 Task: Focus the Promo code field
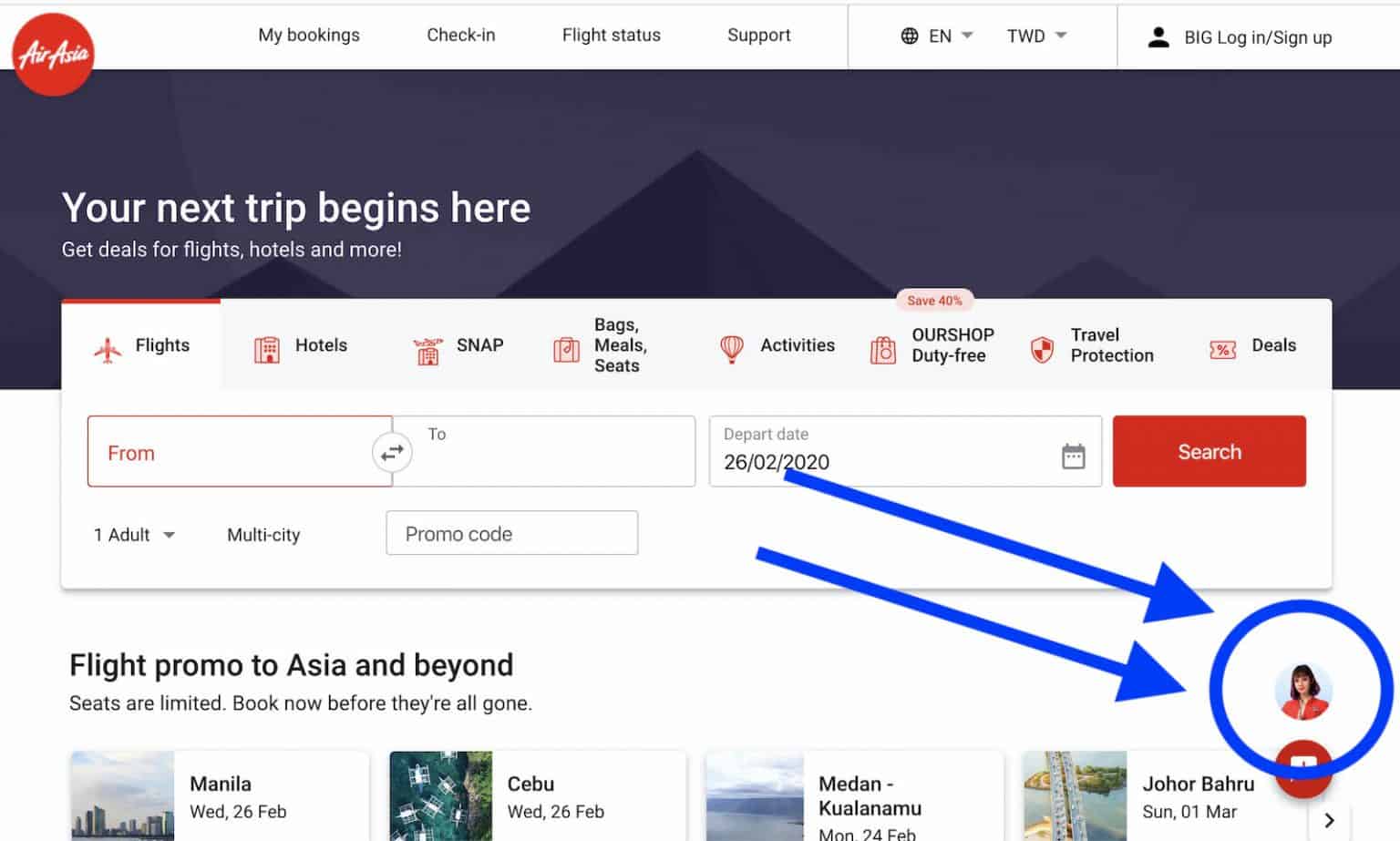coord(511,534)
